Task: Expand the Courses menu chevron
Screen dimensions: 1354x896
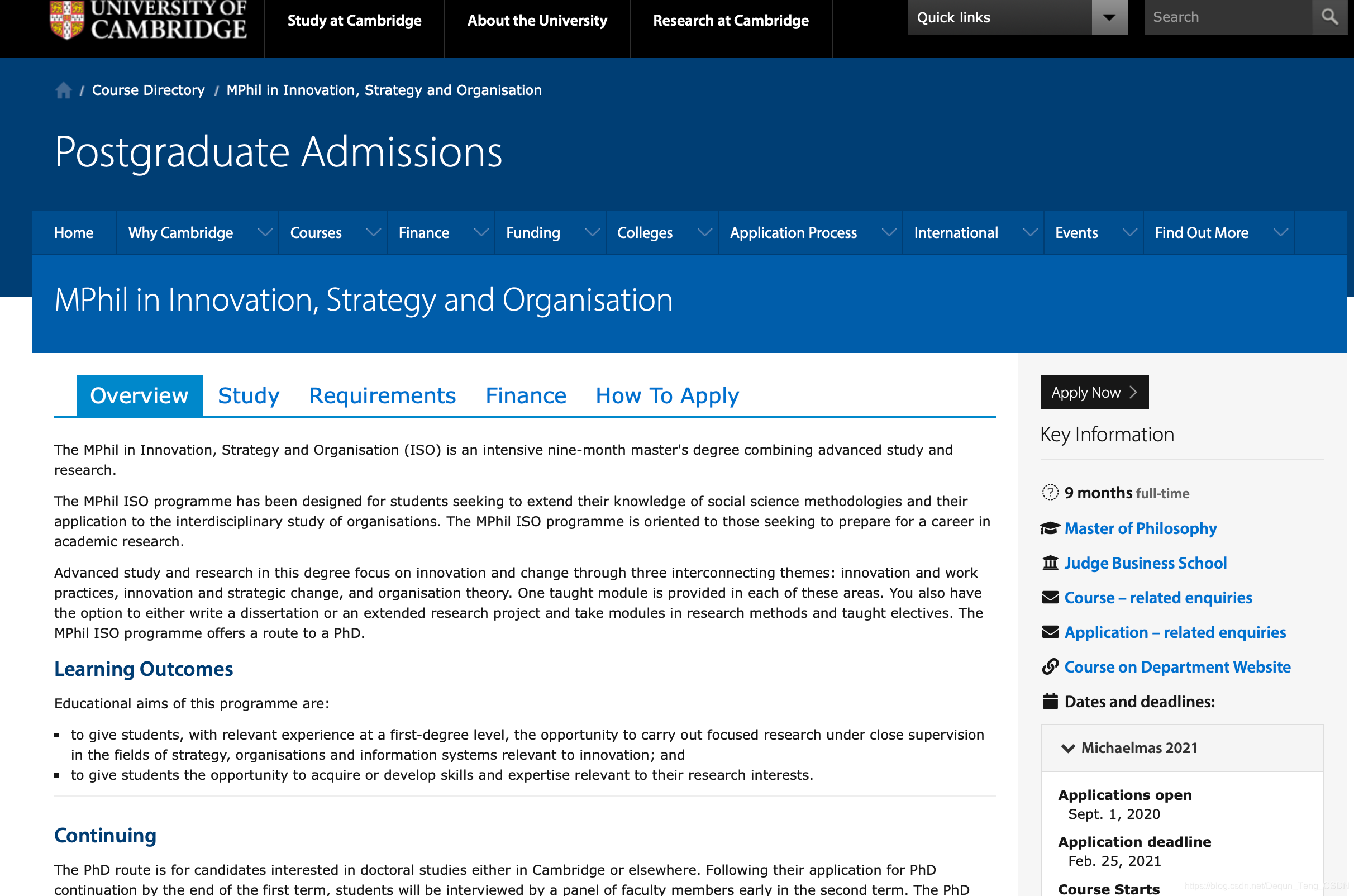Action: point(373,232)
